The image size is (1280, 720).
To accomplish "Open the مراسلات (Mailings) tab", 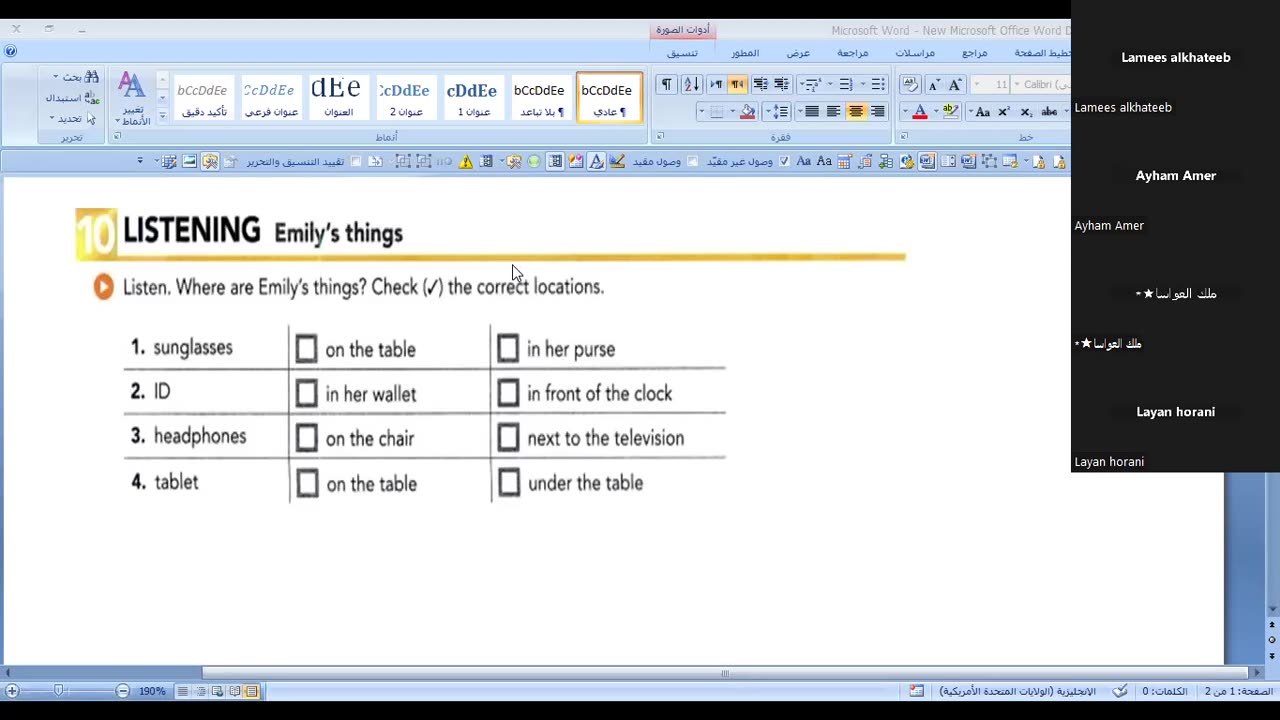I will tap(915, 53).
